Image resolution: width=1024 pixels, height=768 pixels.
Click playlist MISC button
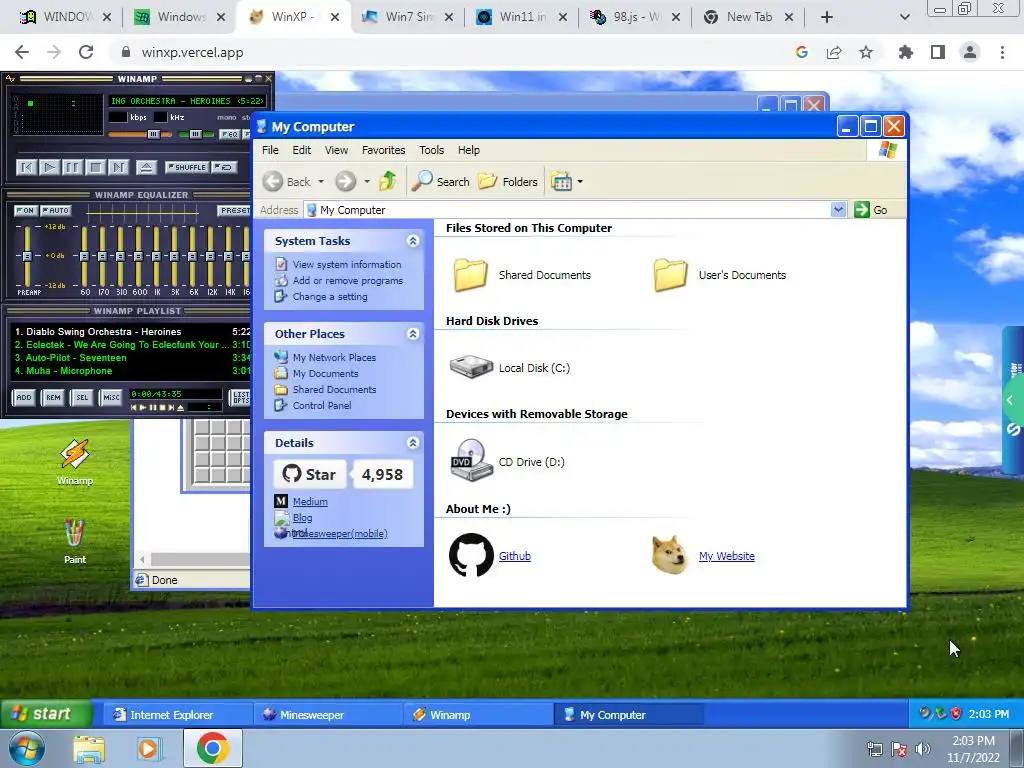(x=111, y=397)
